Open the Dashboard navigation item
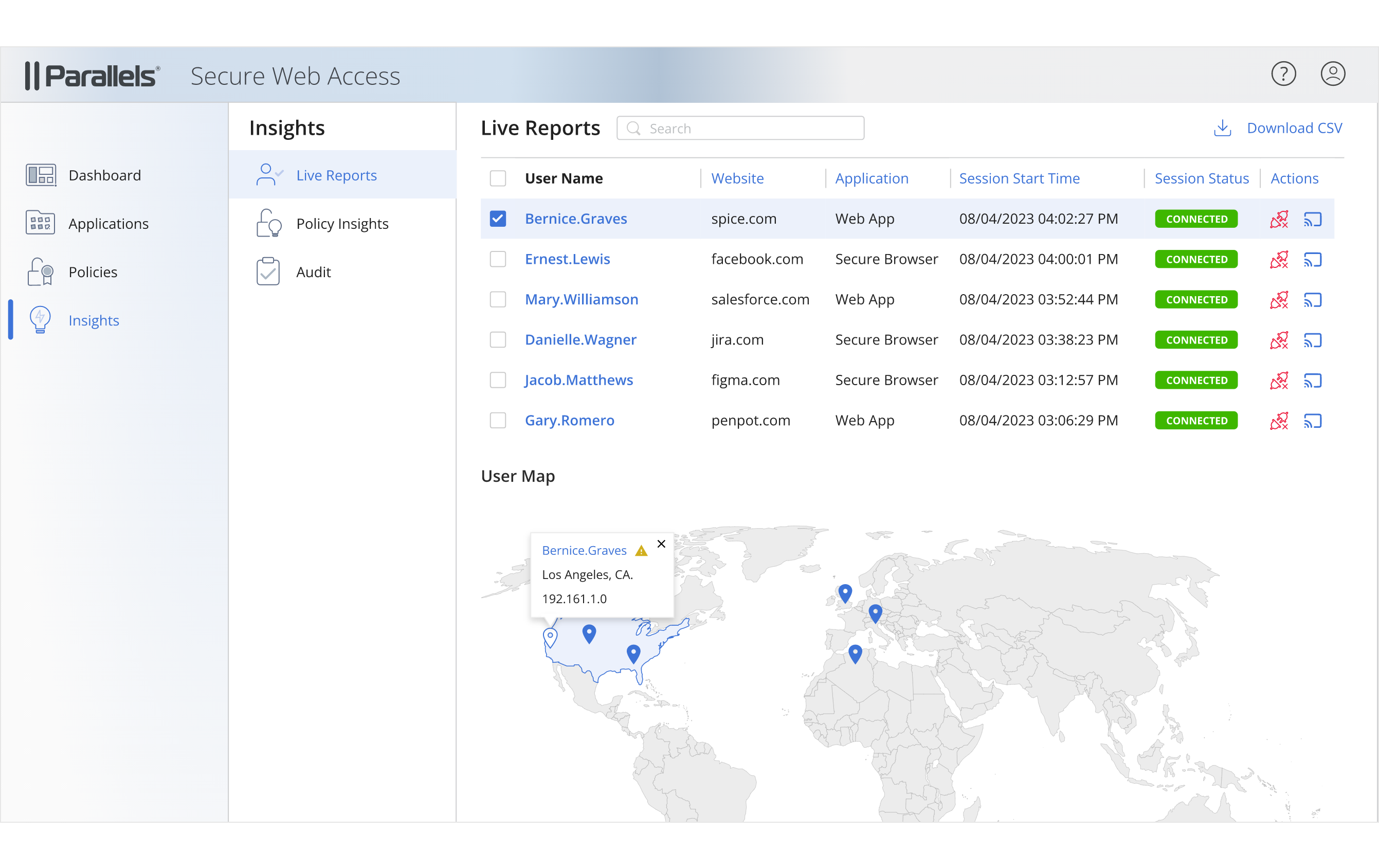 pyautogui.click(x=104, y=175)
